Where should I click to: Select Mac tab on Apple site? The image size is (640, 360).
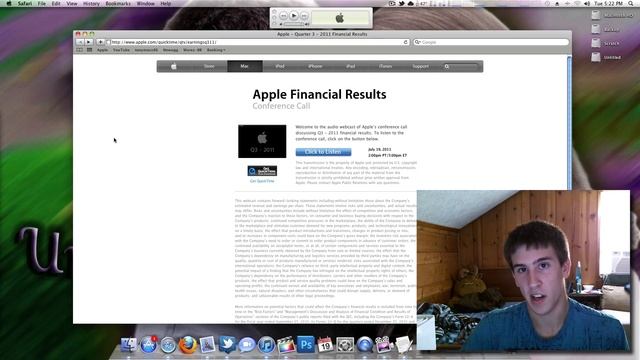coord(244,66)
